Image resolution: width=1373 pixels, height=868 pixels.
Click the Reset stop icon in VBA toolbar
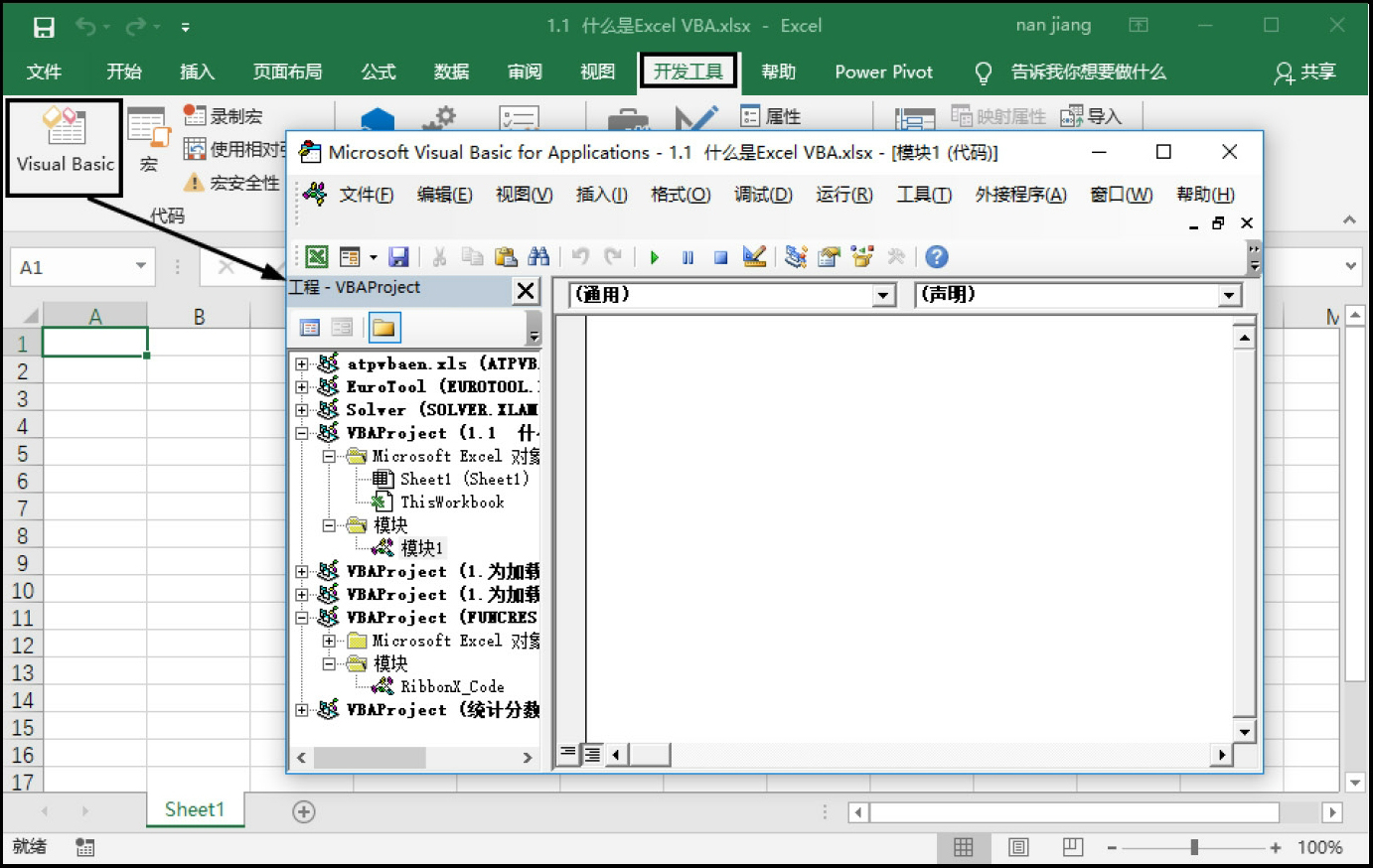tap(720, 257)
